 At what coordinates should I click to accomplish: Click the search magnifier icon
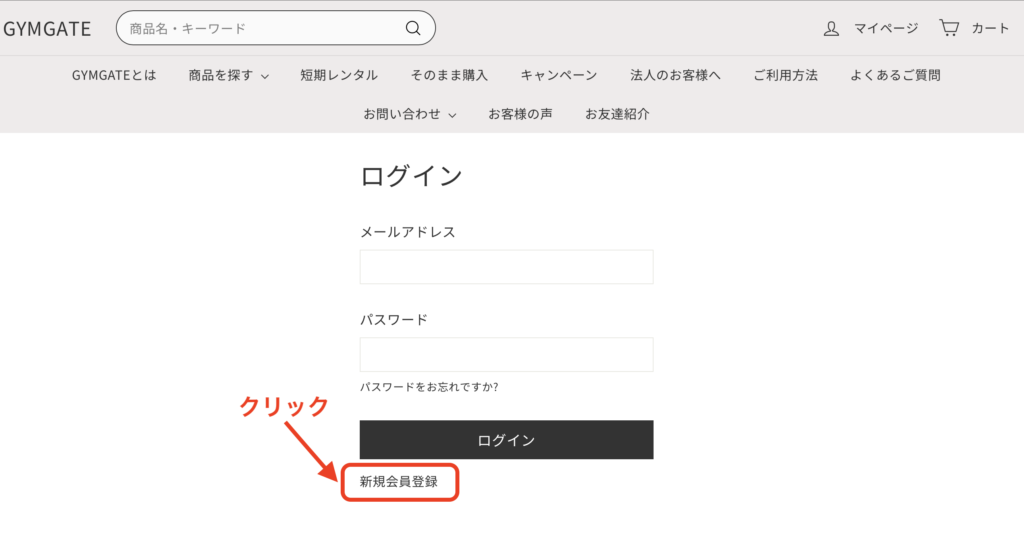(x=413, y=28)
